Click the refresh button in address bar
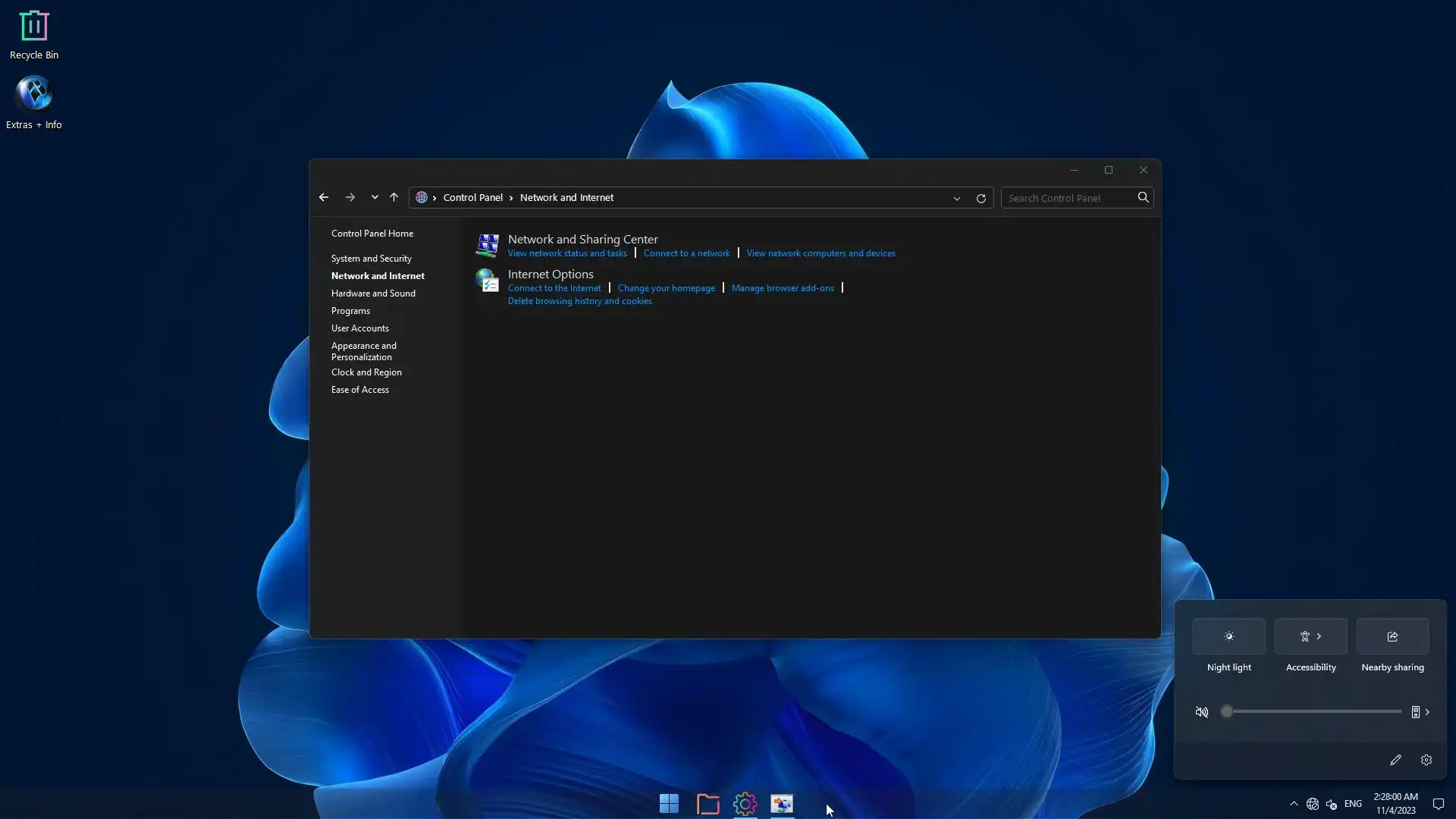The height and width of the screenshot is (819, 1456). click(x=981, y=198)
